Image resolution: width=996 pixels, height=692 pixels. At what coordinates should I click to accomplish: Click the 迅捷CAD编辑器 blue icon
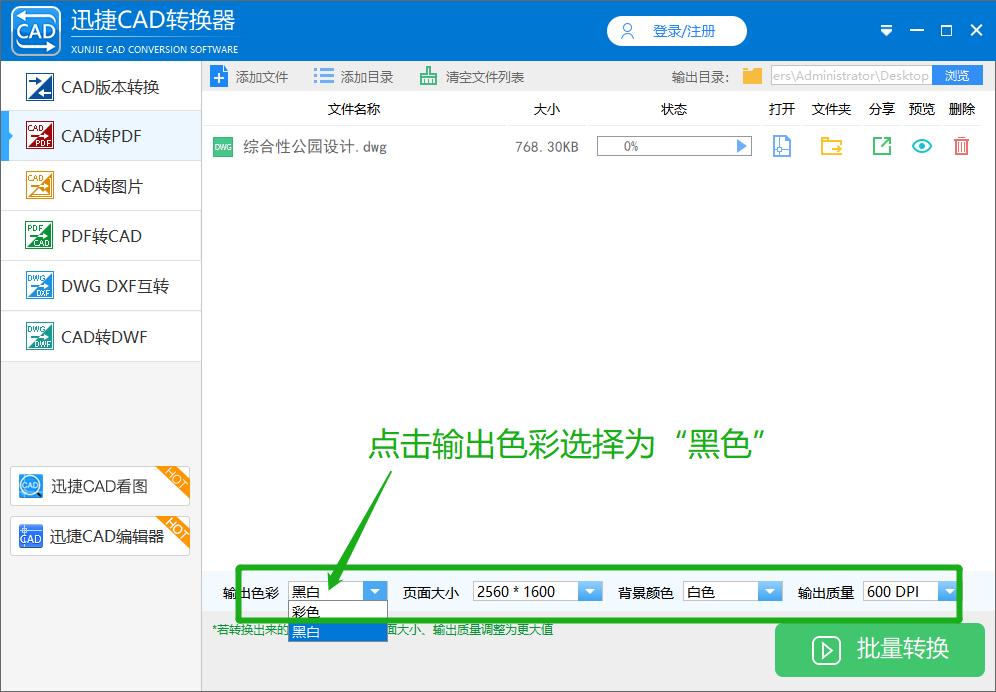(30, 536)
